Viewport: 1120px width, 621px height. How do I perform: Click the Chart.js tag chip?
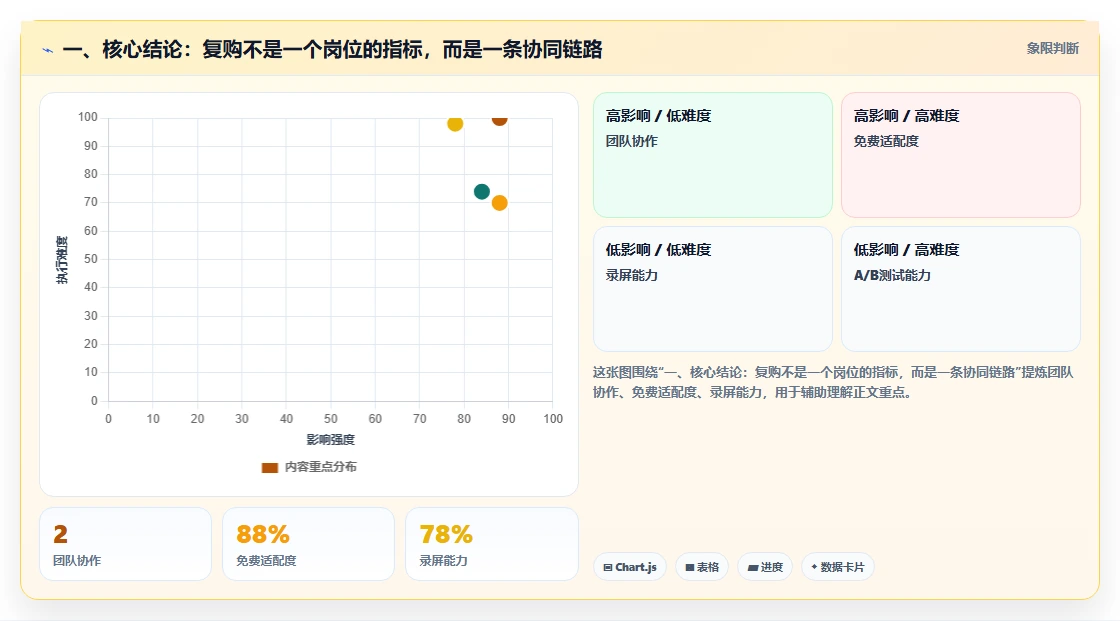[630, 567]
